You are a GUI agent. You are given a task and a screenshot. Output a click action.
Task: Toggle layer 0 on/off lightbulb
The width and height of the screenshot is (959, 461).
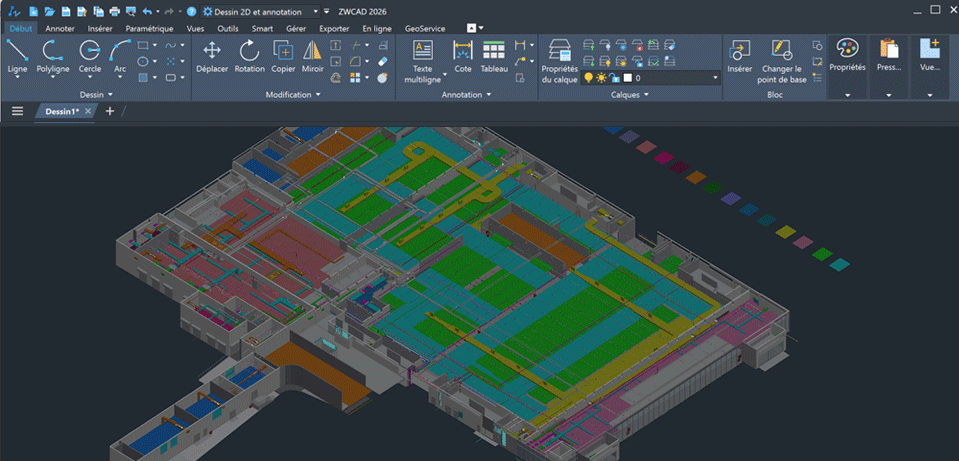point(588,78)
